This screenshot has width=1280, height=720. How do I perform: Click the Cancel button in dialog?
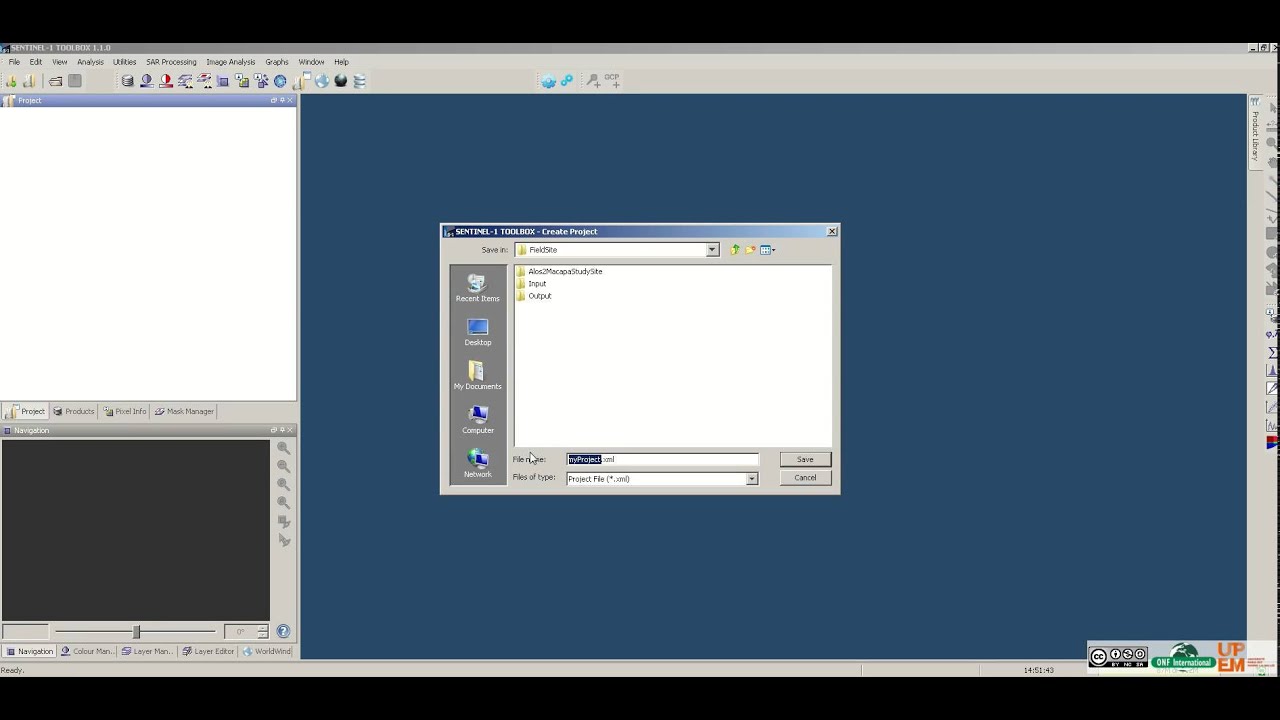pyautogui.click(x=805, y=478)
